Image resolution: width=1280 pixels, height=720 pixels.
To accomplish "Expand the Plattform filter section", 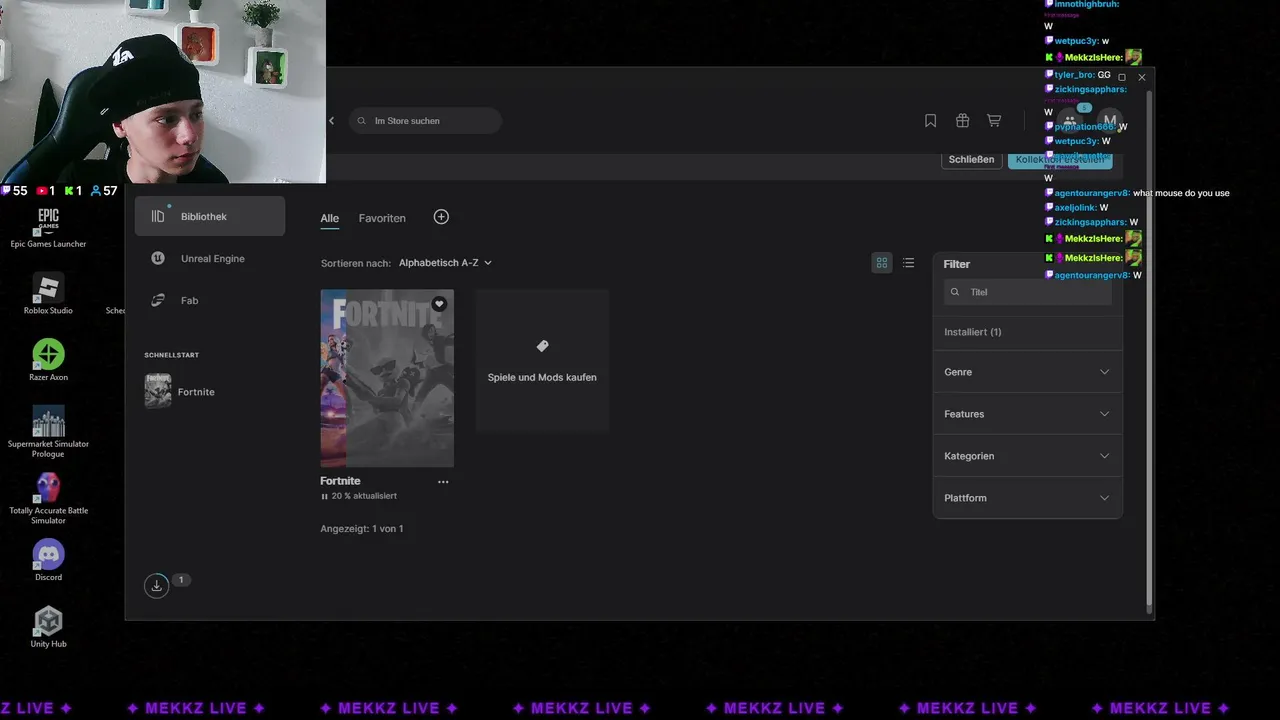I will [1027, 498].
